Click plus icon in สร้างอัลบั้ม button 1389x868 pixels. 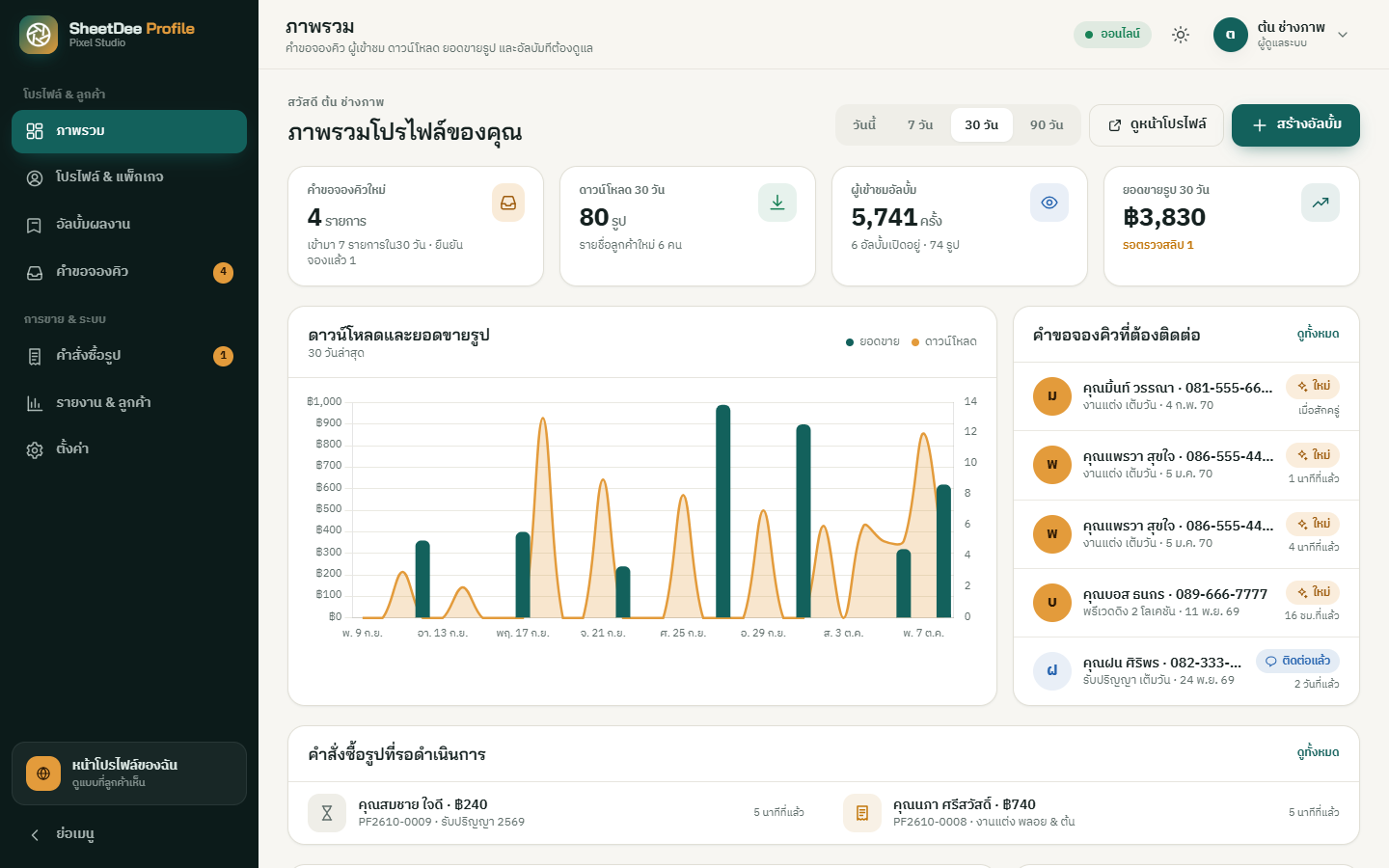[1260, 125]
